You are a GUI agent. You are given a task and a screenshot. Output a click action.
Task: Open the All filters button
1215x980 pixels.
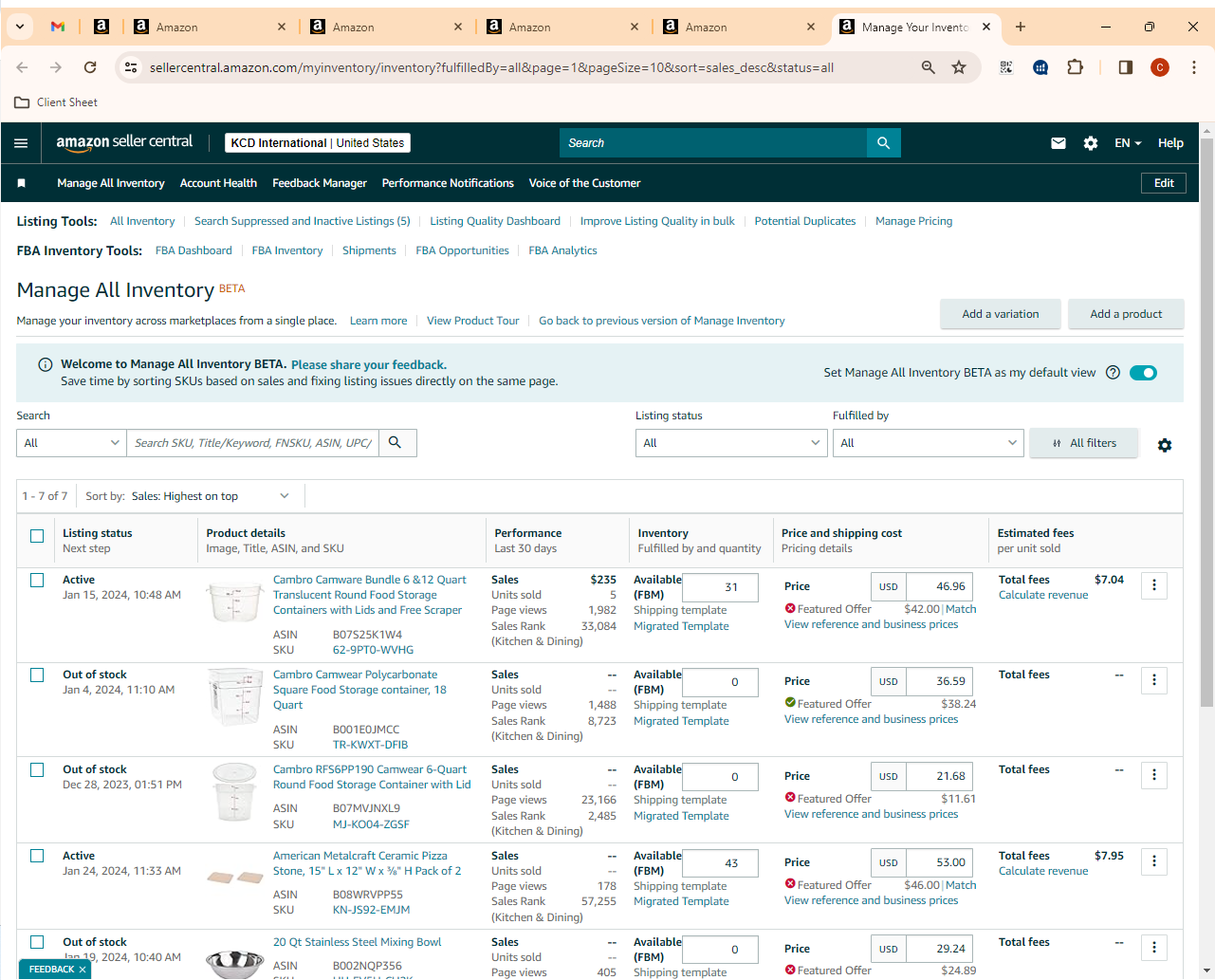coord(1084,443)
